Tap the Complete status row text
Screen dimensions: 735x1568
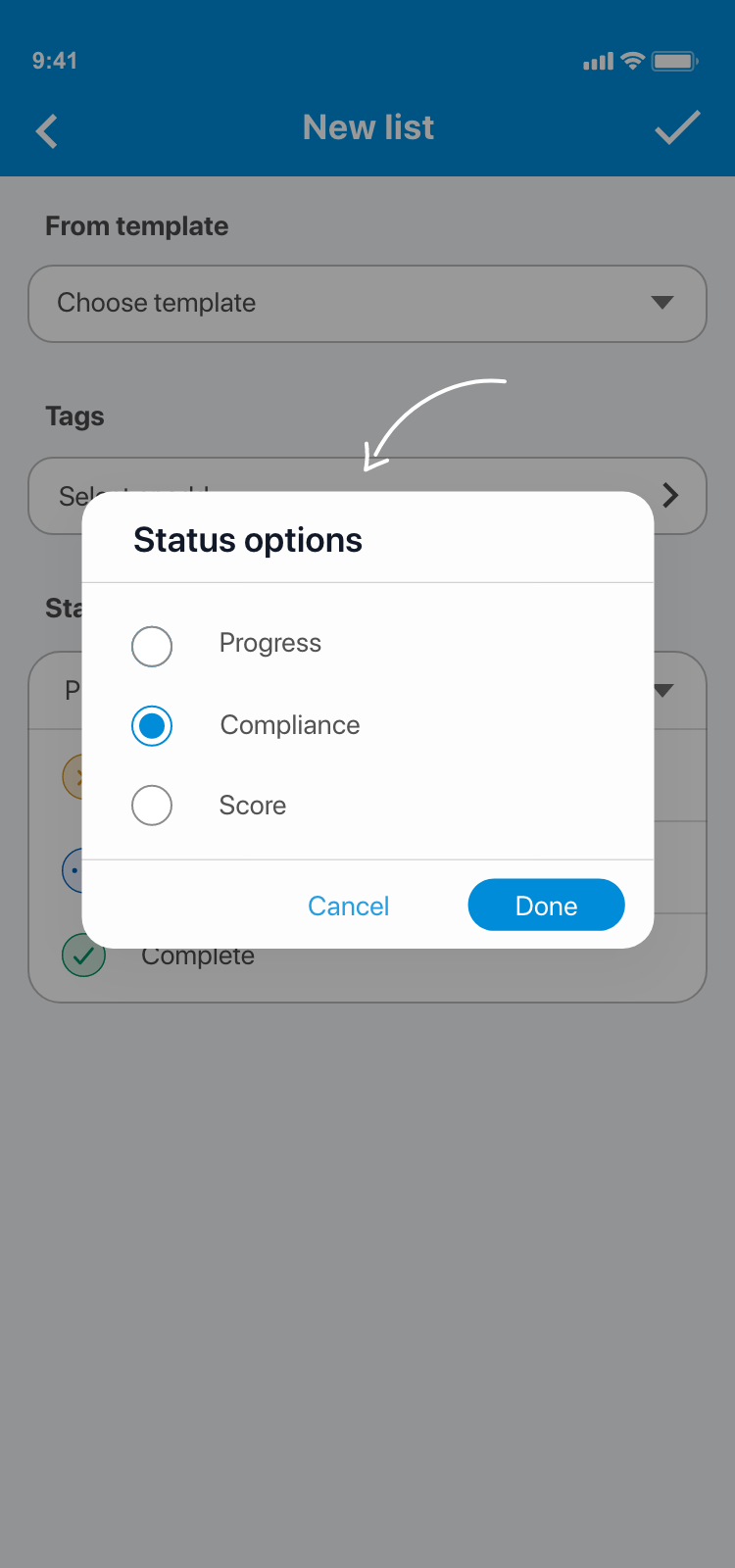pos(198,958)
